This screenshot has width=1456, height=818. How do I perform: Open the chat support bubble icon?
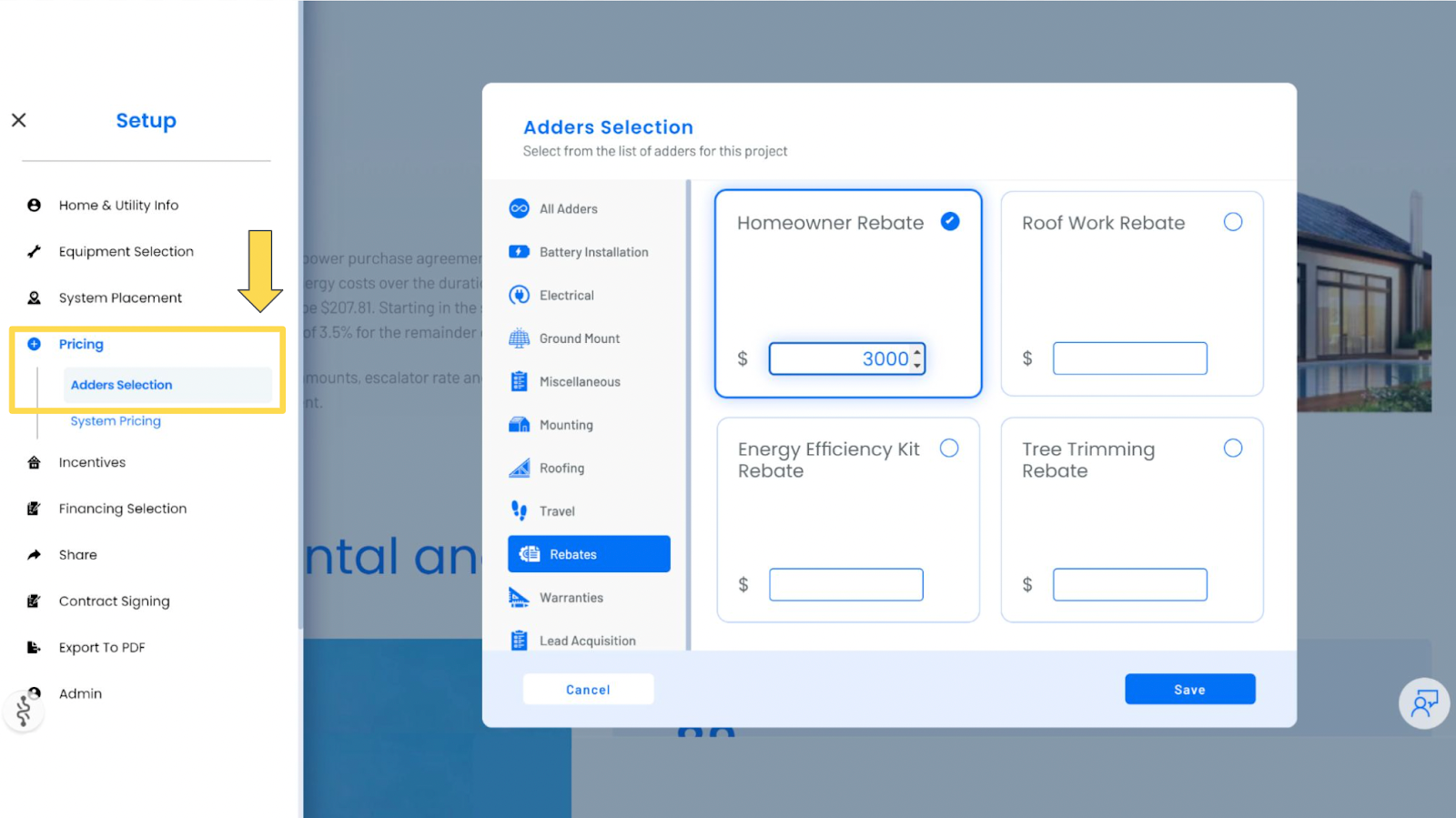(1423, 703)
